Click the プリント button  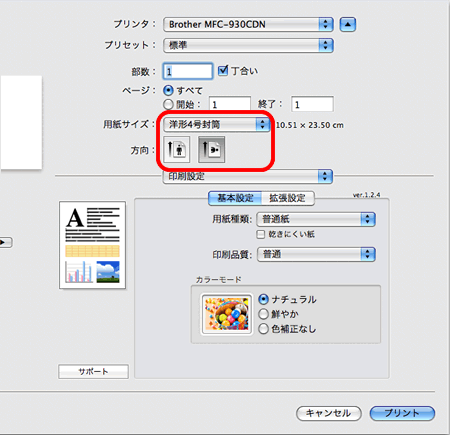[x=402, y=413]
